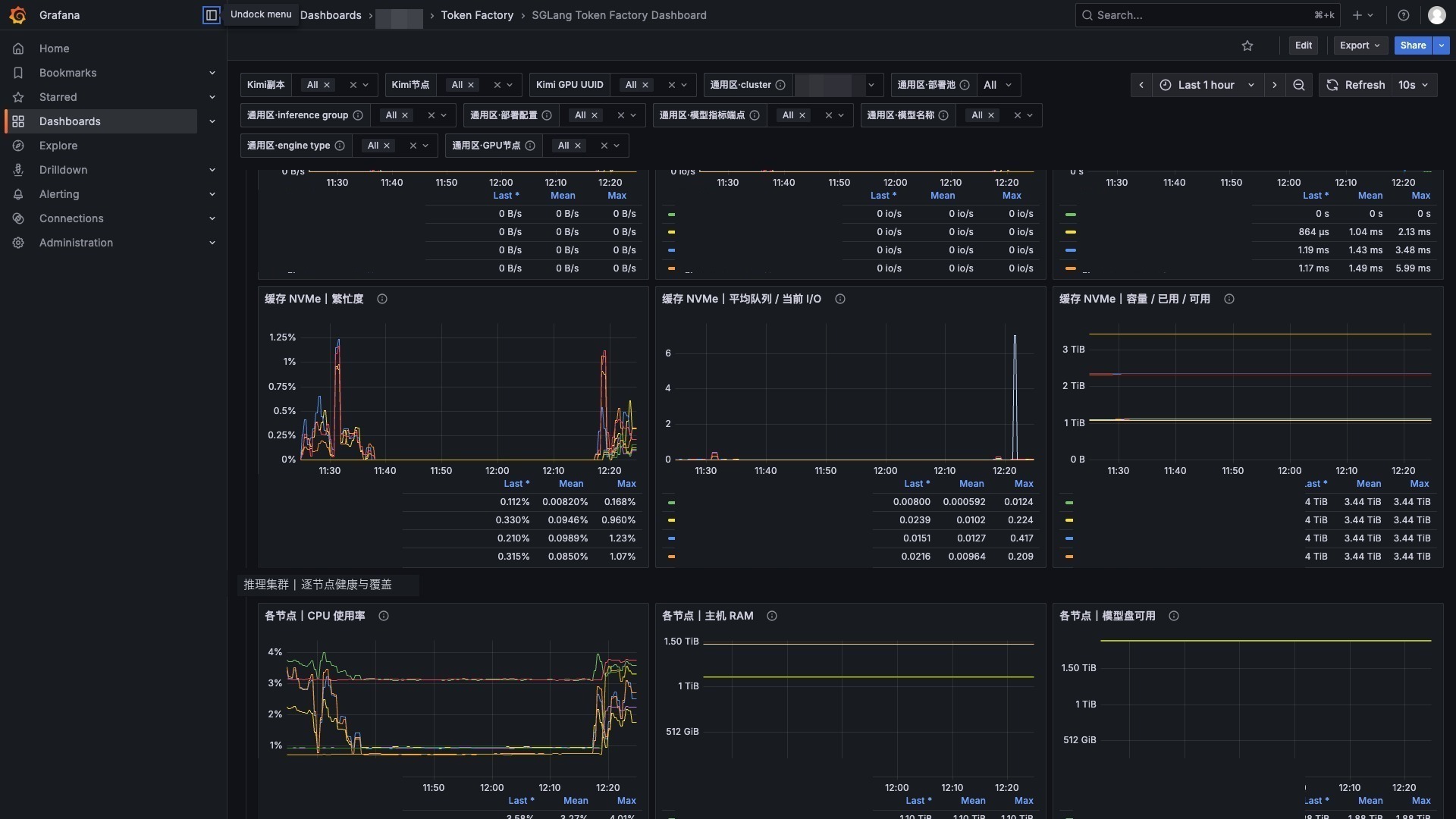Remove All tag from Kimi副本 filter
The height and width of the screenshot is (819, 1456).
click(327, 85)
